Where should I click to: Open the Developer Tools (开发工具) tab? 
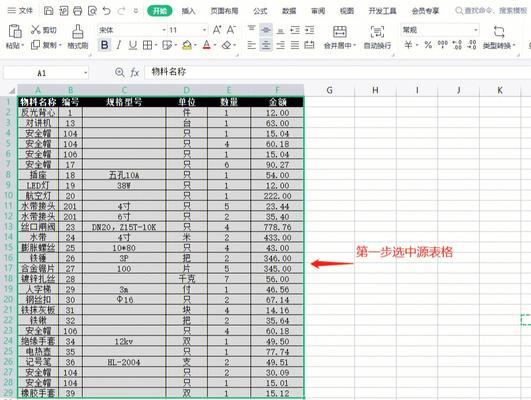pos(382,11)
